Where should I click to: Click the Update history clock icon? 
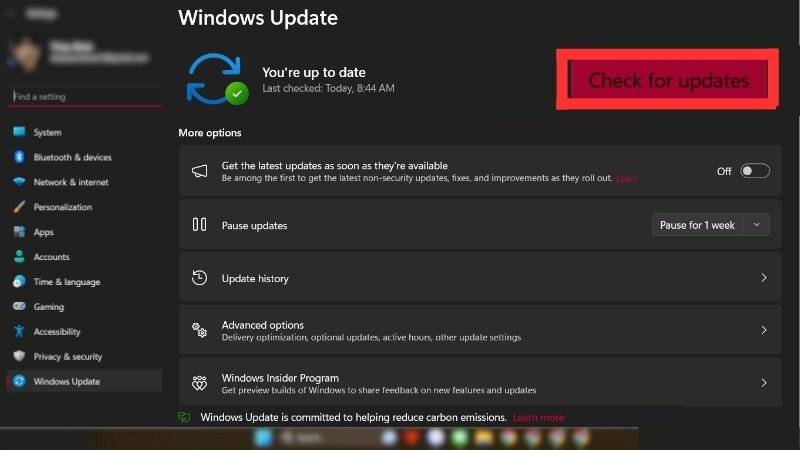coord(199,278)
